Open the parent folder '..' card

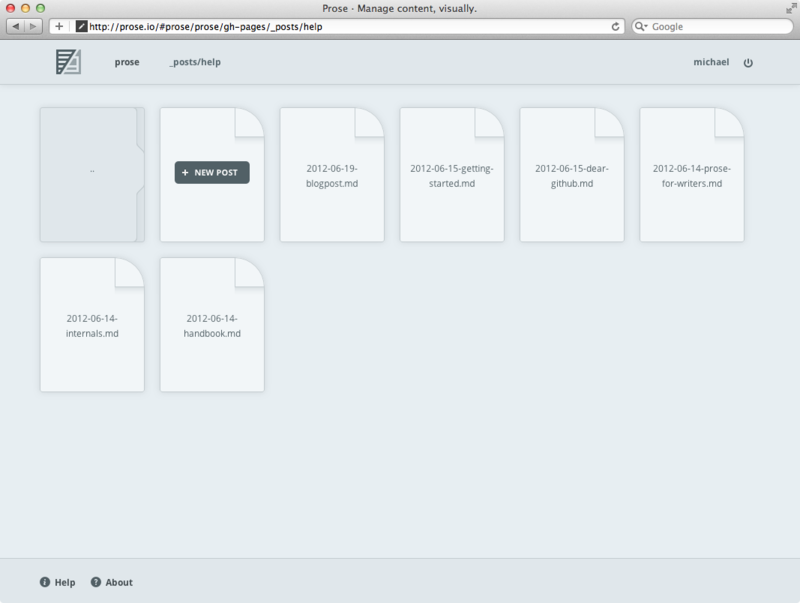click(x=92, y=174)
